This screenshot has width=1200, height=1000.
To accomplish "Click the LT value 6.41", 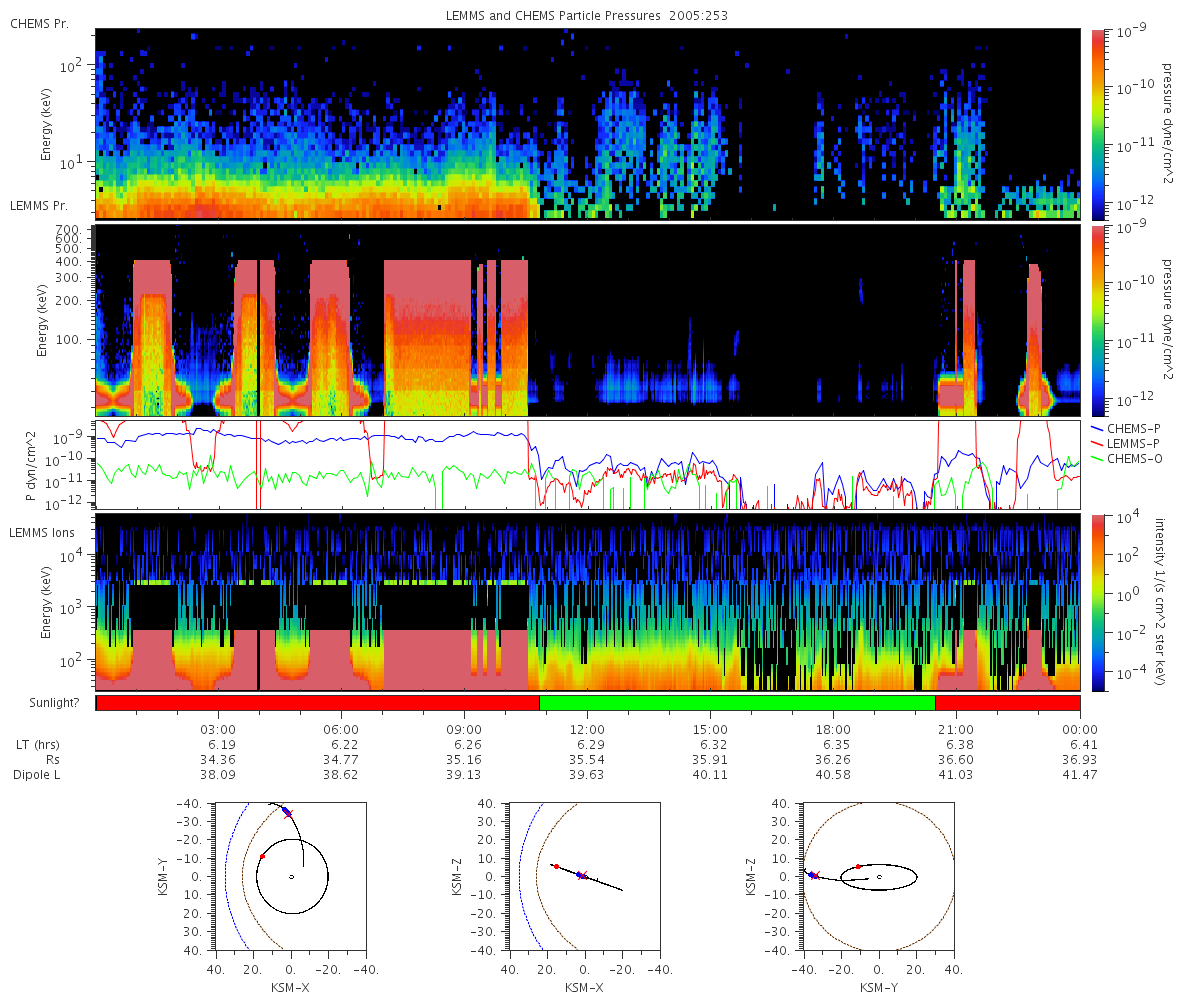I will point(1084,745).
